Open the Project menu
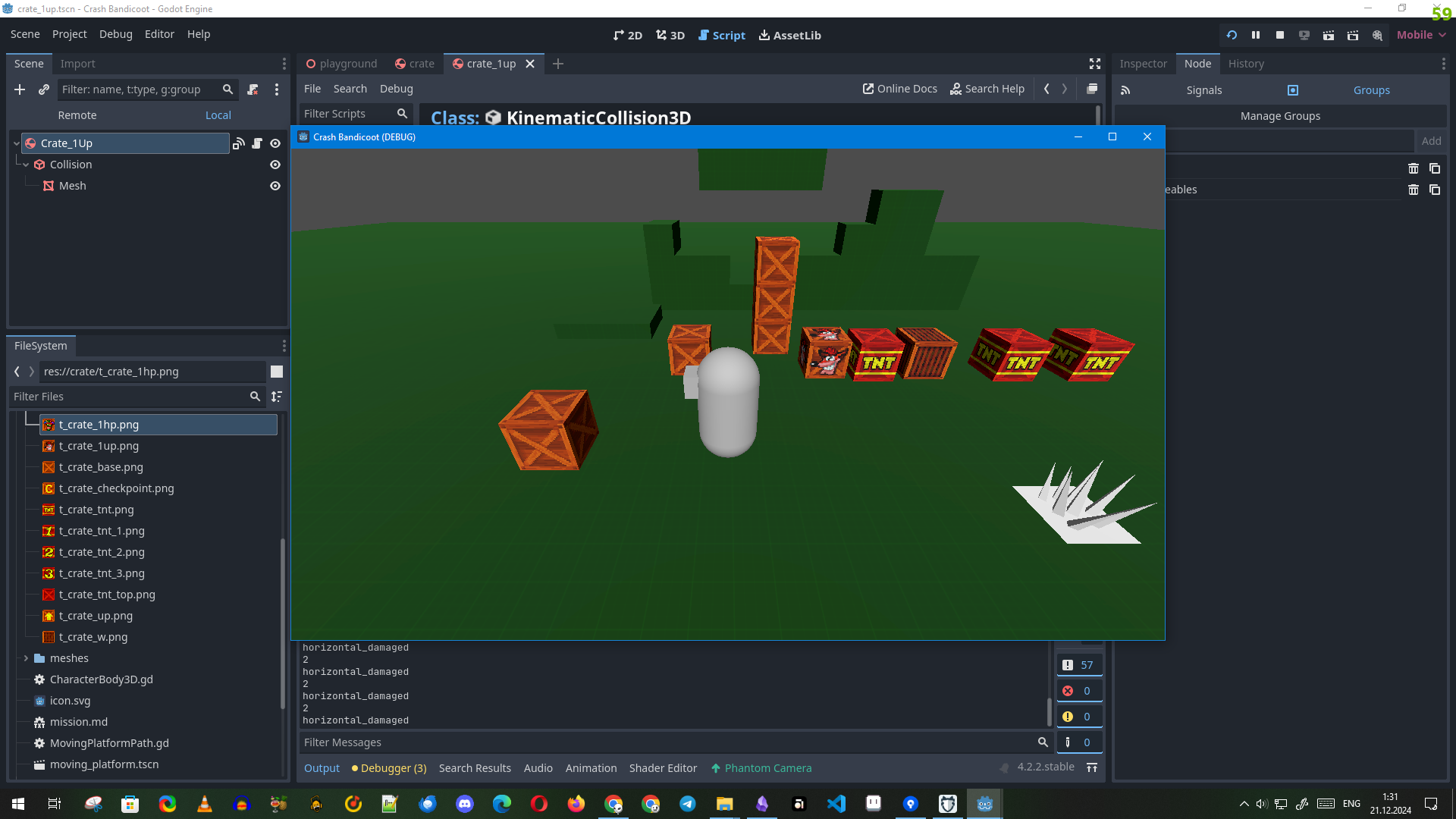The height and width of the screenshot is (819, 1456). coord(69,34)
